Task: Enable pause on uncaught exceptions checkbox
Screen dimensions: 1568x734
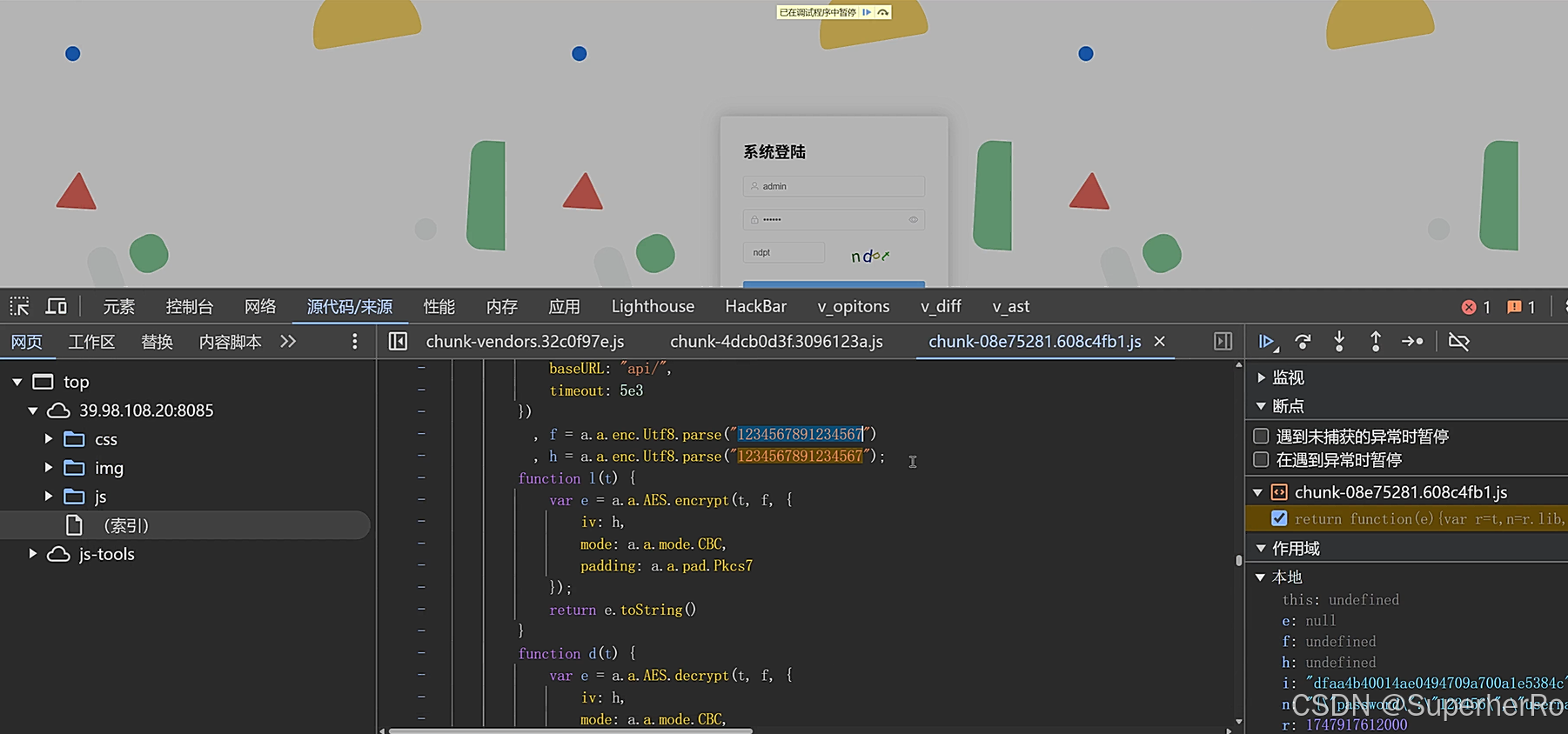Action: point(1261,436)
